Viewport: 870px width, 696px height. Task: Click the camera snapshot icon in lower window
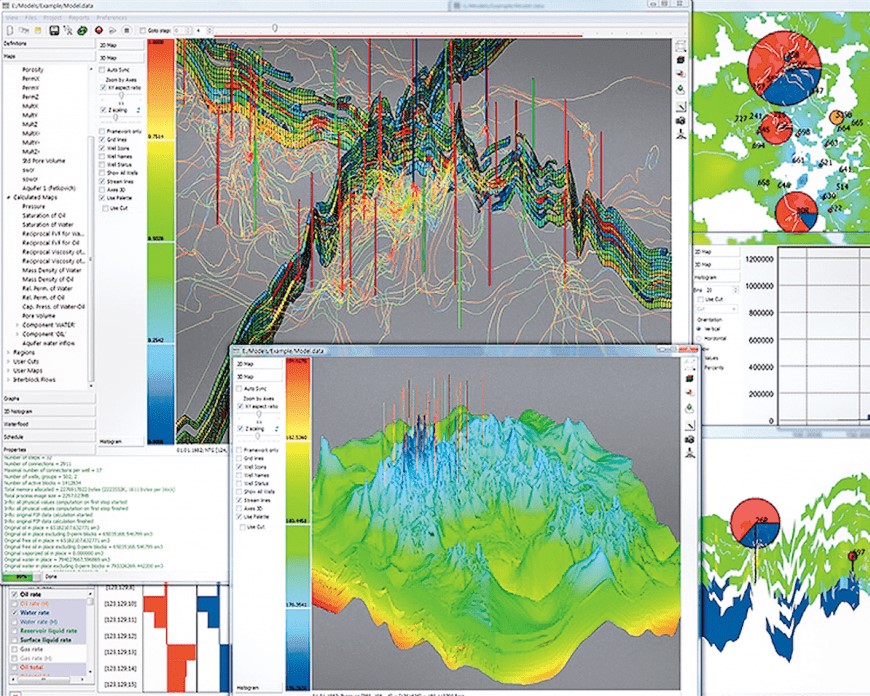(x=690, y=439)
